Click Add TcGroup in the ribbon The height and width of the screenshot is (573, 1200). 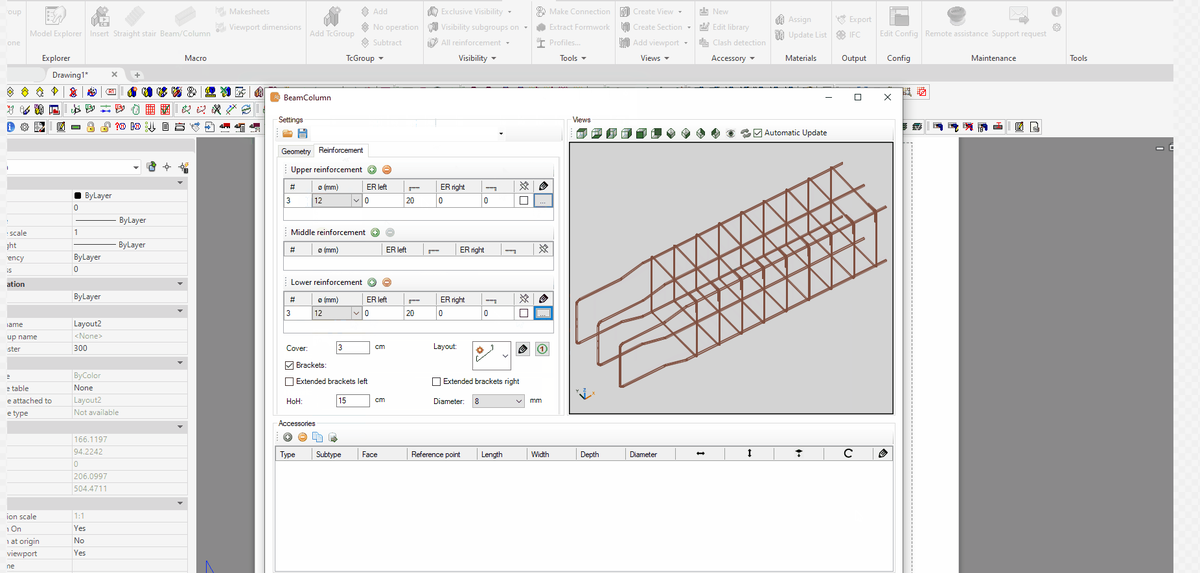tap(332, 22)
